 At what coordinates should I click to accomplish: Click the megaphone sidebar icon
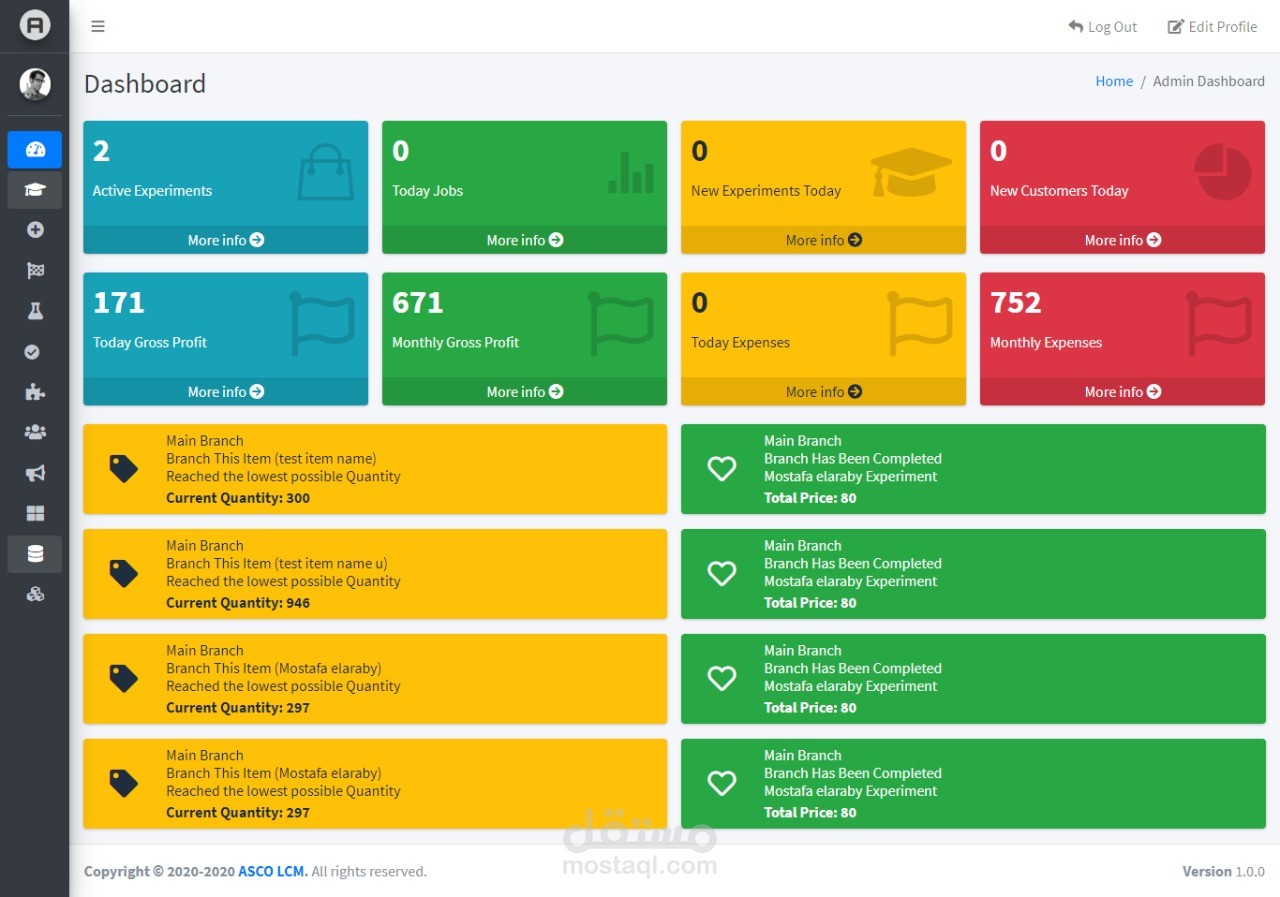pyautogui.click(x=35, y=473)
